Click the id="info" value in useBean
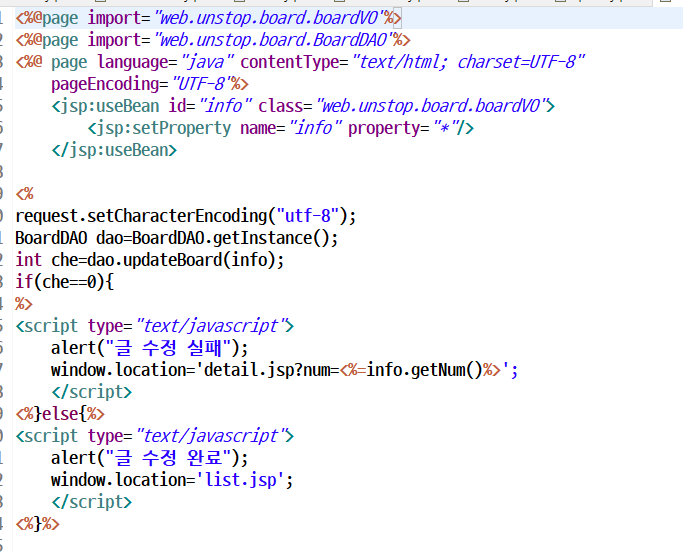683x553 pixels. pyautogui.click(x=225, y=106)
